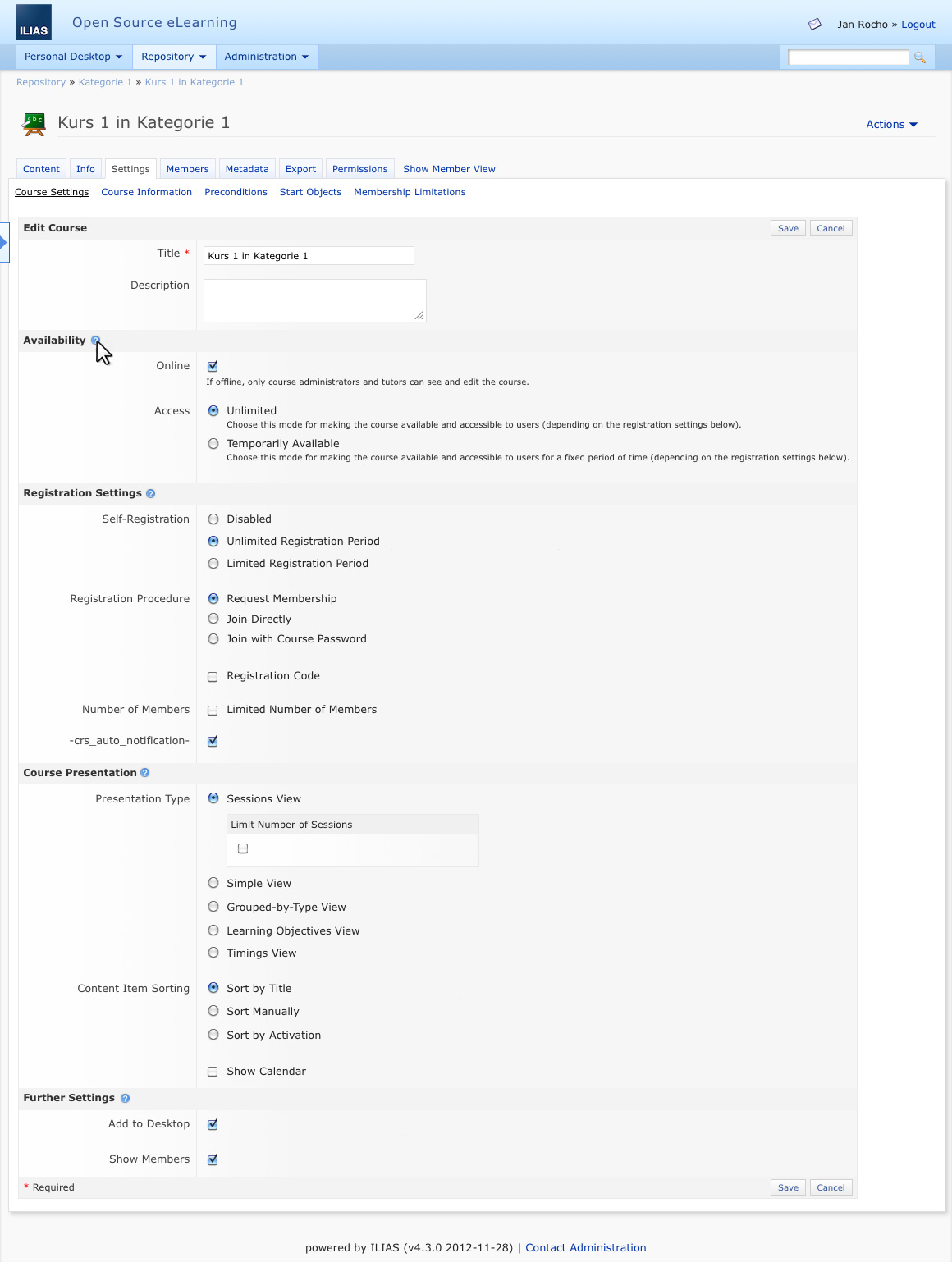This screenshot has height=1262, width=952.
Task: Click the course blackboard icon
Action: 34,124
